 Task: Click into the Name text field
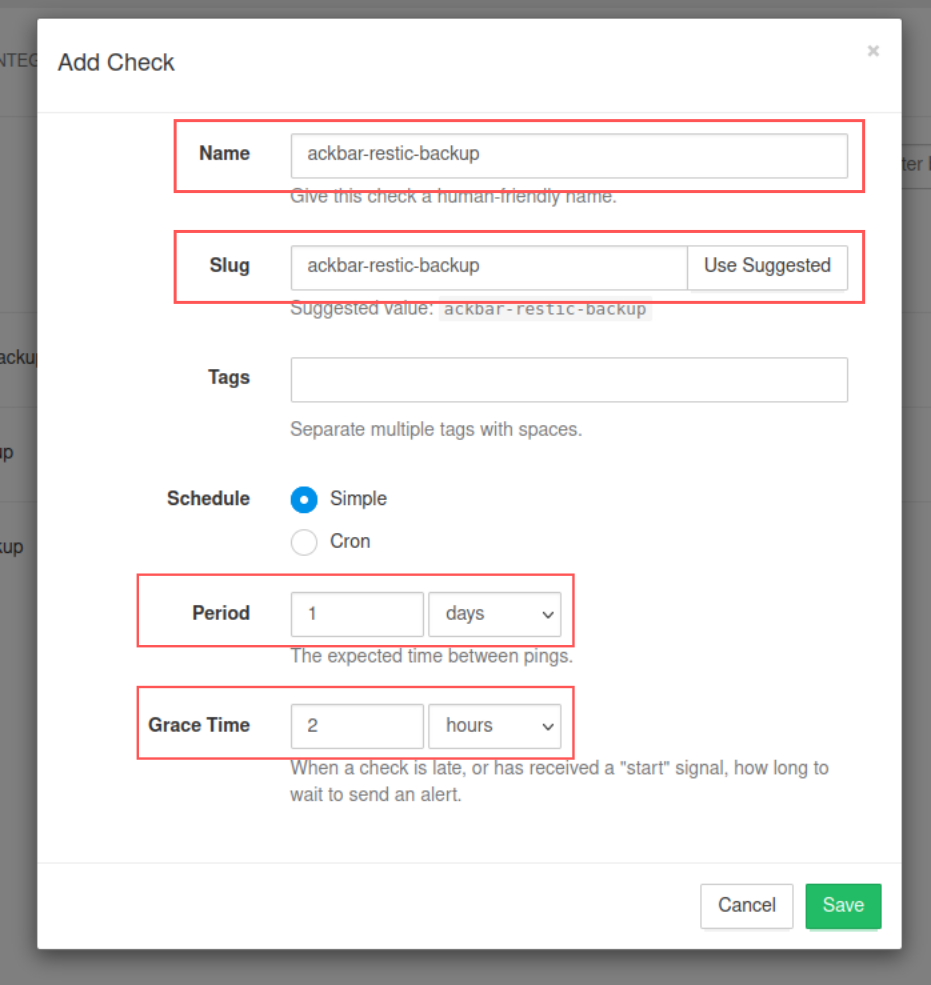click(568, 155)
